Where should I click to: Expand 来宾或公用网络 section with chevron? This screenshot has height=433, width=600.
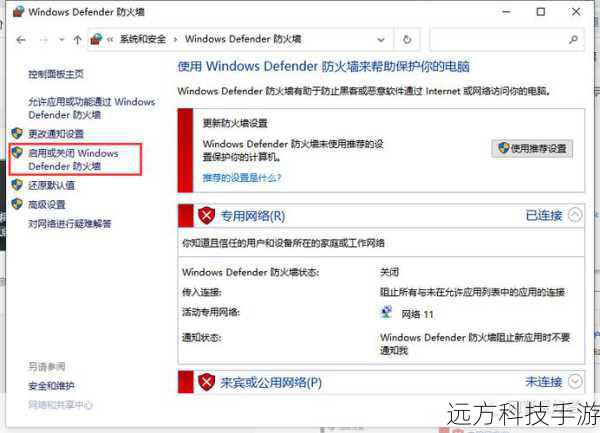575,381
